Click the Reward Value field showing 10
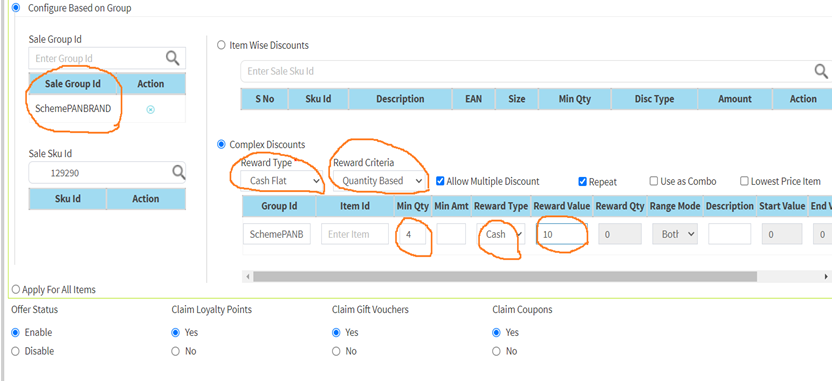839x382 pixels. click(x=562, y=234)
